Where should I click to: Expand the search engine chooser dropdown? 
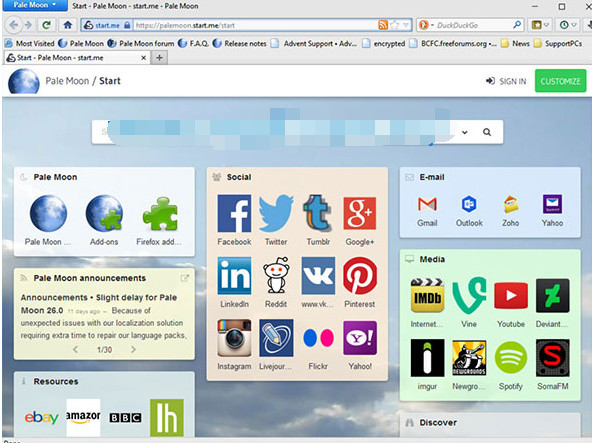pyautogui.click(x=465, y=132)
